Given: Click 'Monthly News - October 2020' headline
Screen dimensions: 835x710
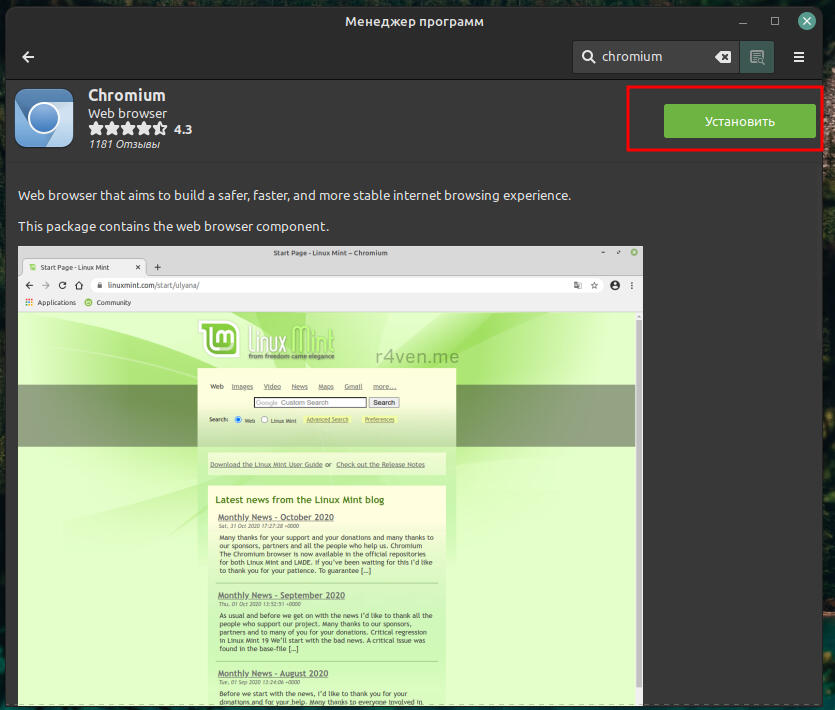Looking at the screenshot, I should click(275, 517).
